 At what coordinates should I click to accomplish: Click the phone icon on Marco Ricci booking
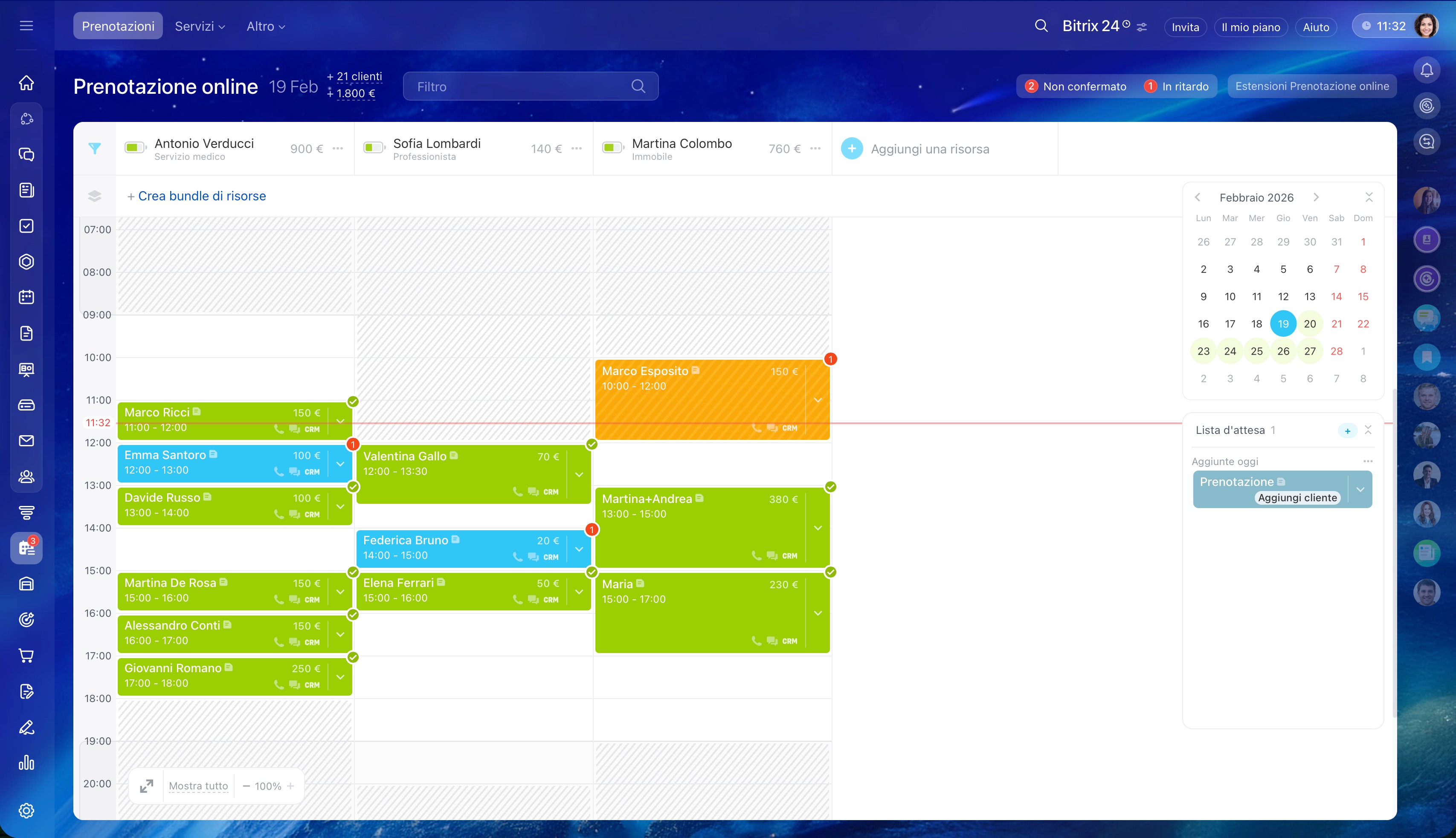pyautogui.click(x=279, y=429)
